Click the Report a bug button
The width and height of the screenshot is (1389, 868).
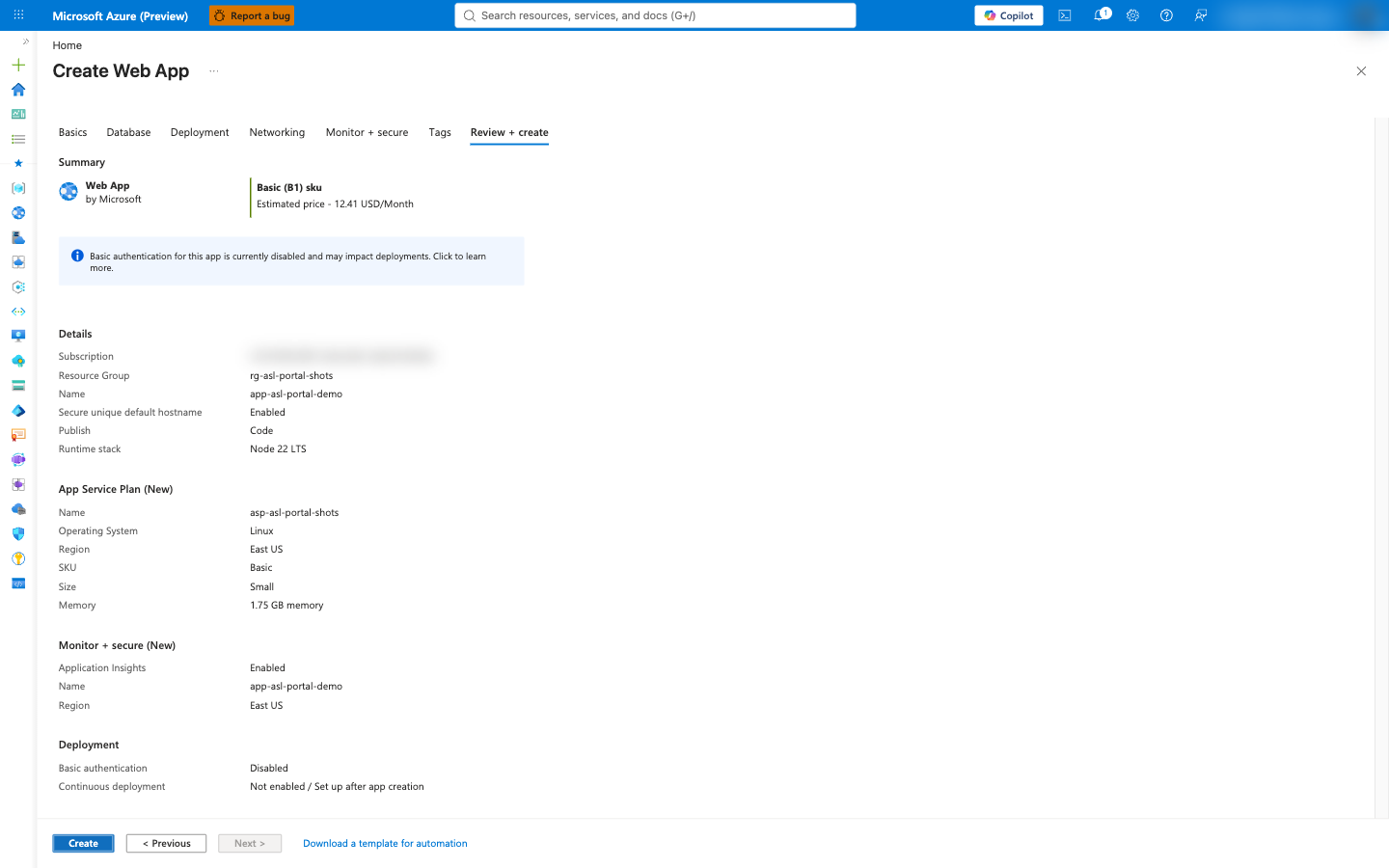[252, 15]
